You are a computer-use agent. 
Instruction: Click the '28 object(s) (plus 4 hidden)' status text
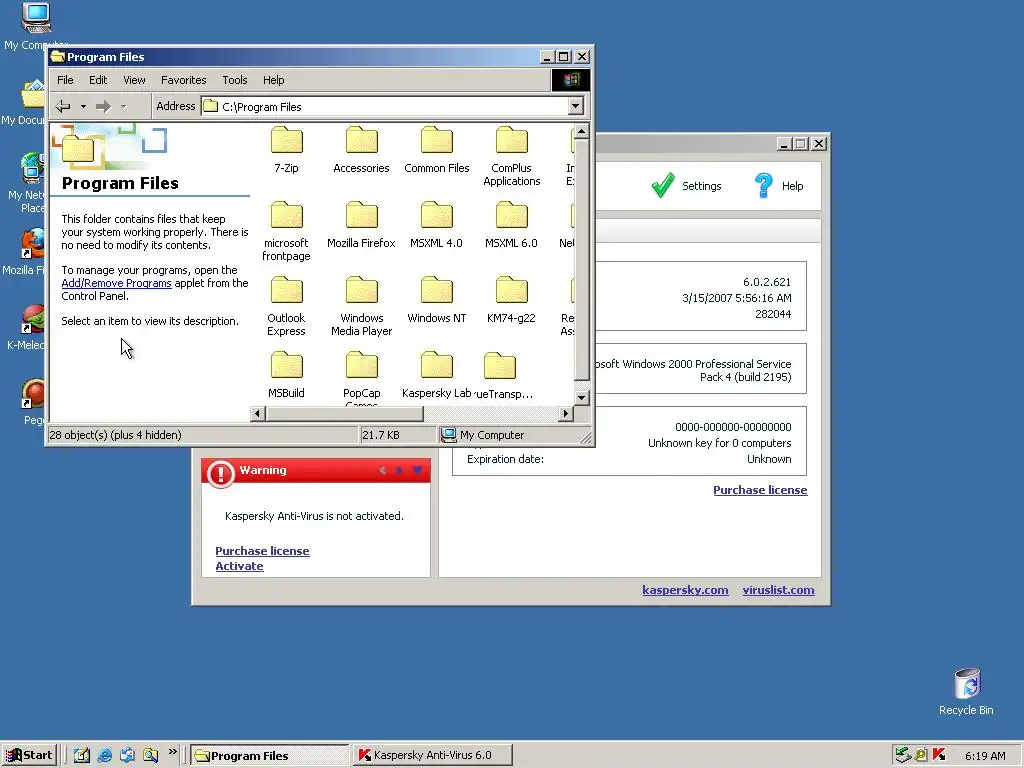116,435
